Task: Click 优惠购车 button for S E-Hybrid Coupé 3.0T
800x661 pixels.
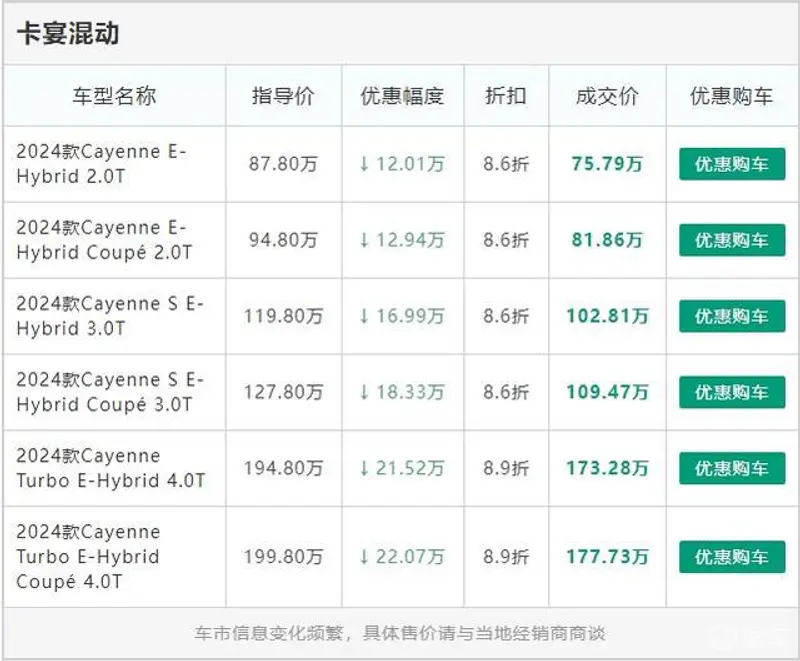Action: point(732,392)
